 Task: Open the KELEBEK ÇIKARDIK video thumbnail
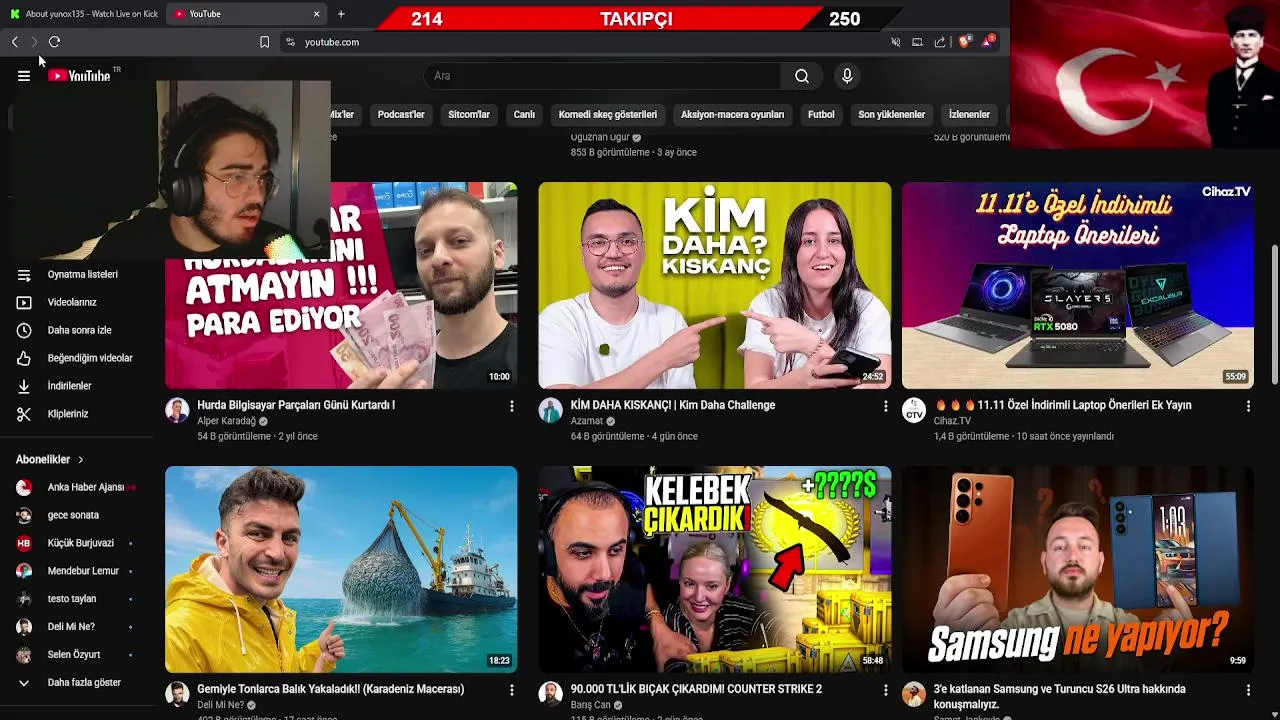[714, 569]
